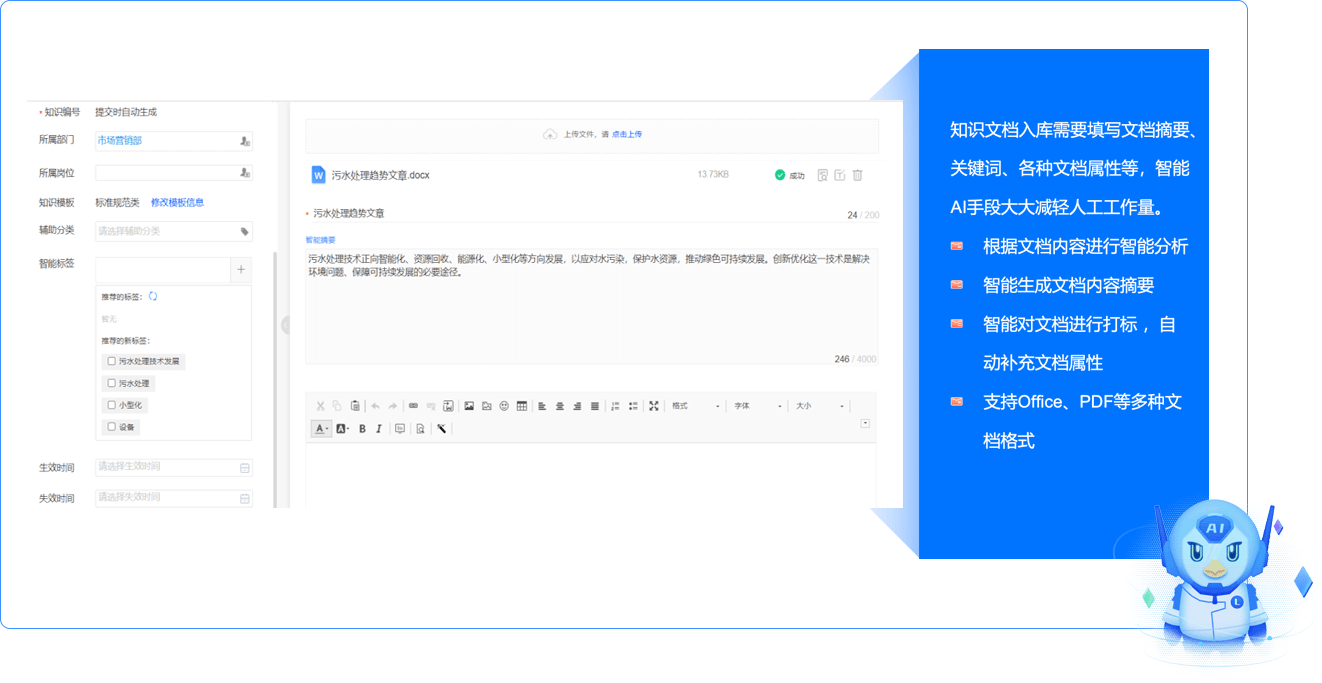This screenshot has width=1322, height=683.
Task: Insert a numbered list in the editor
Action: (615, 406)
